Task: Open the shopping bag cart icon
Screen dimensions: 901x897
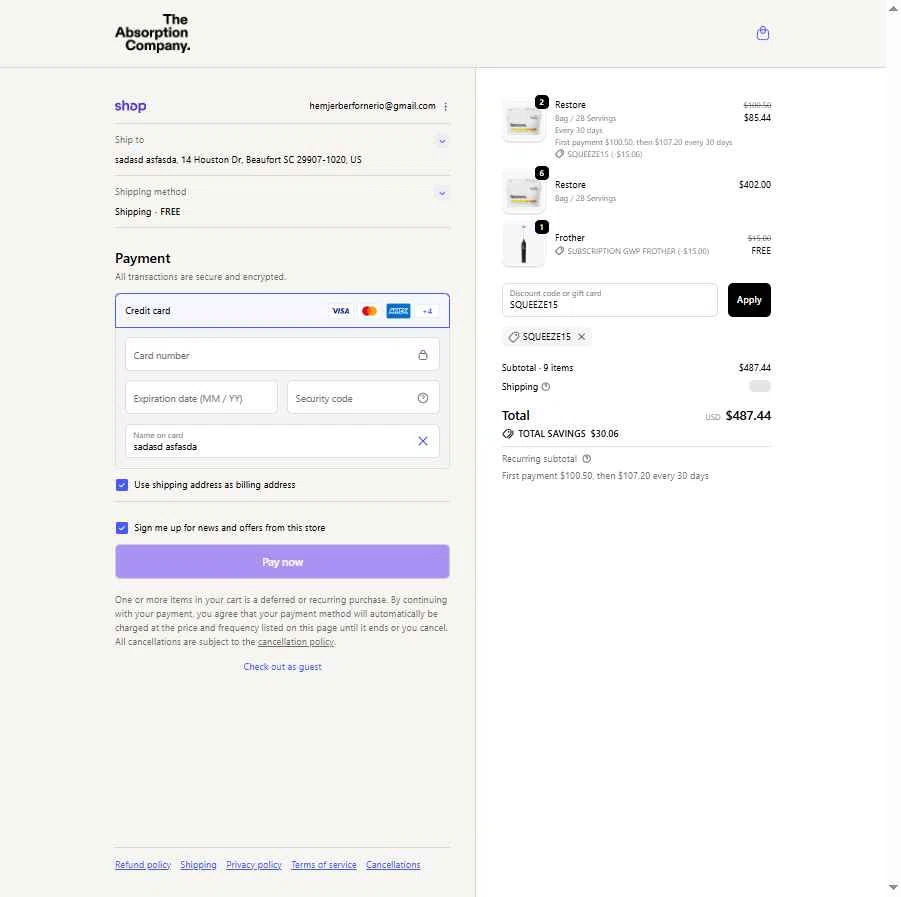Action: 763,33
